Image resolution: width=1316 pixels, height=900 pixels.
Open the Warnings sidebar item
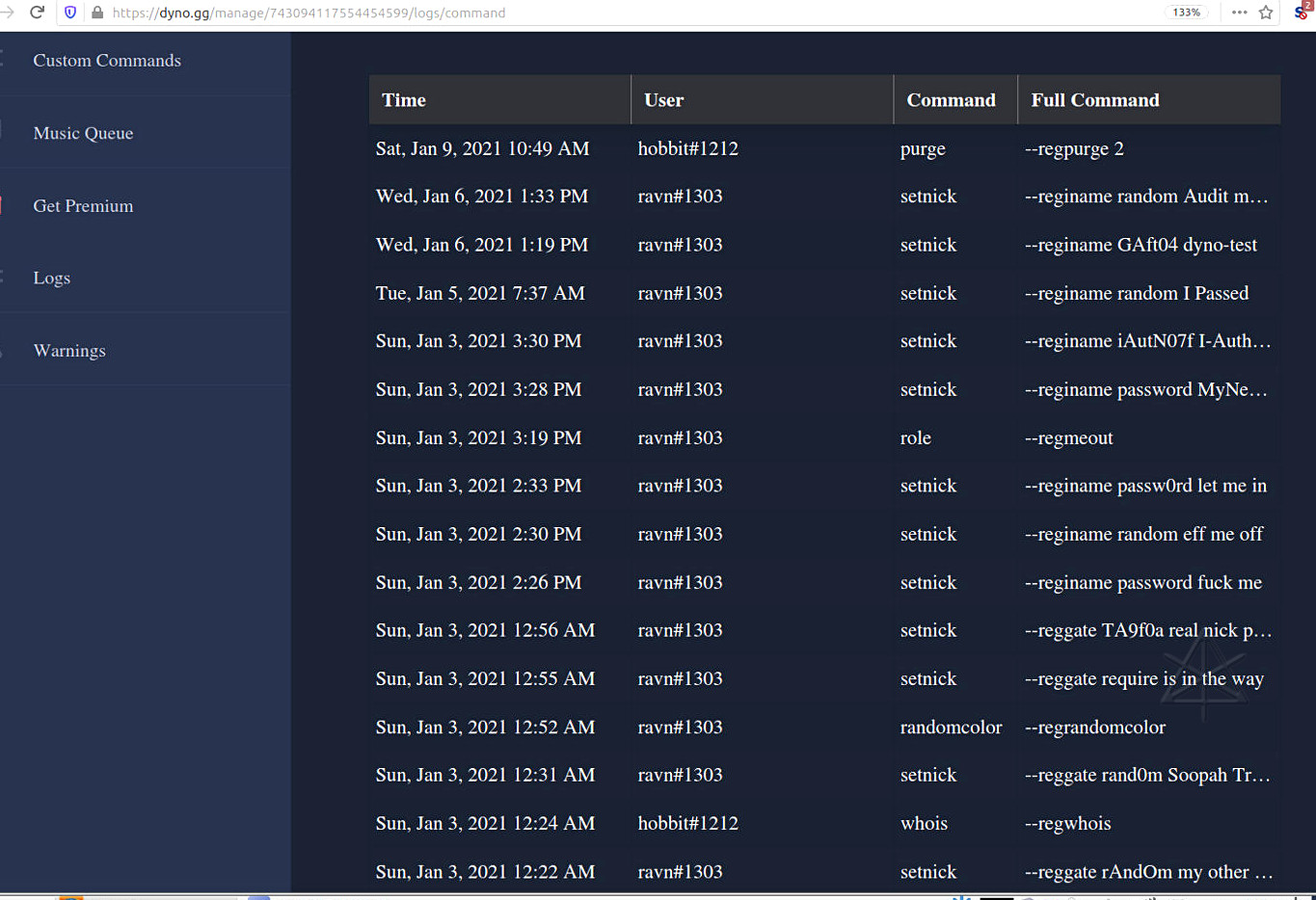[x=69, y=351]
